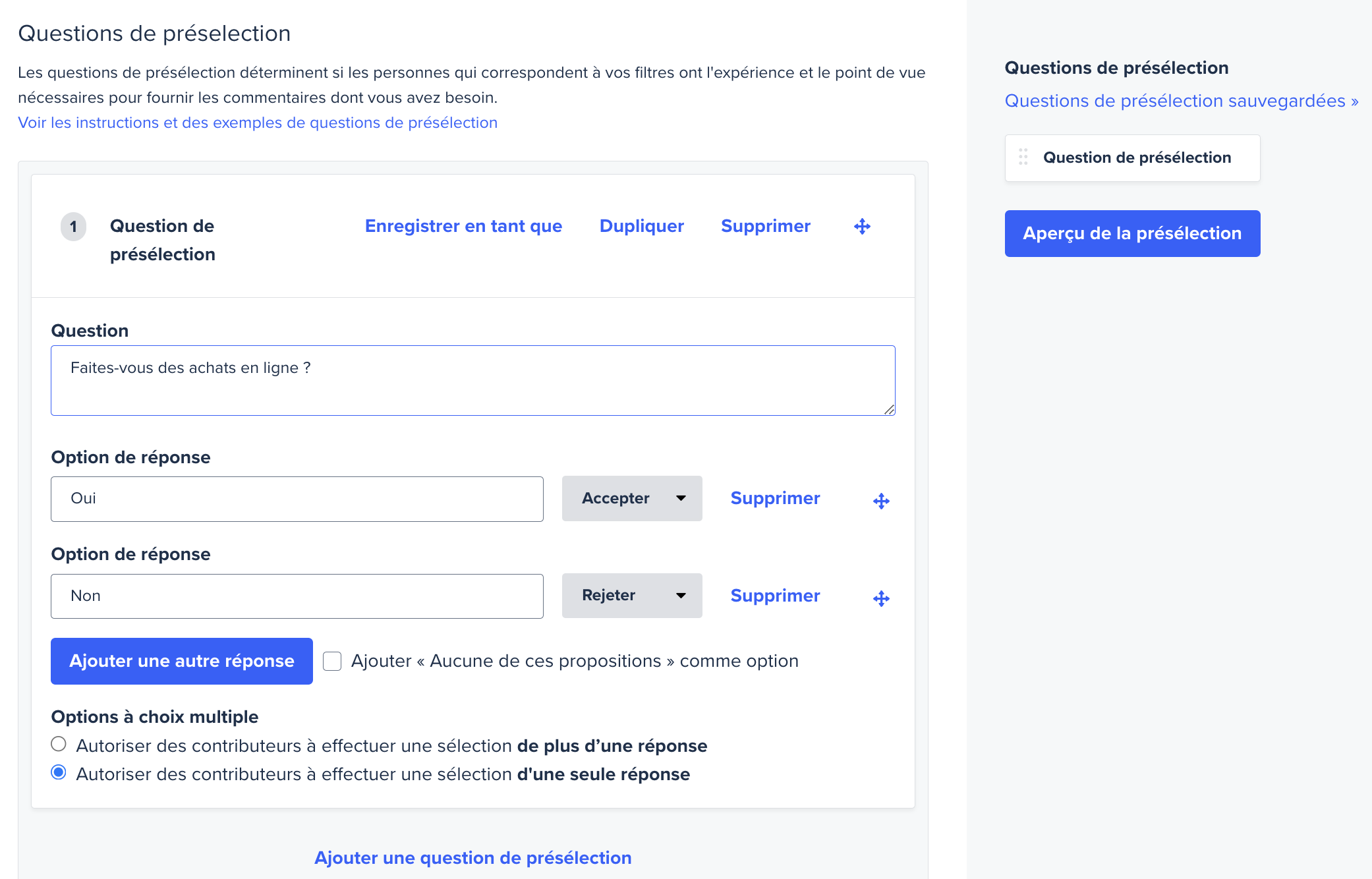The height and width of the screenshot is (879, 1372).
Task: Click the Question text field
Action: tap(473, 380)
